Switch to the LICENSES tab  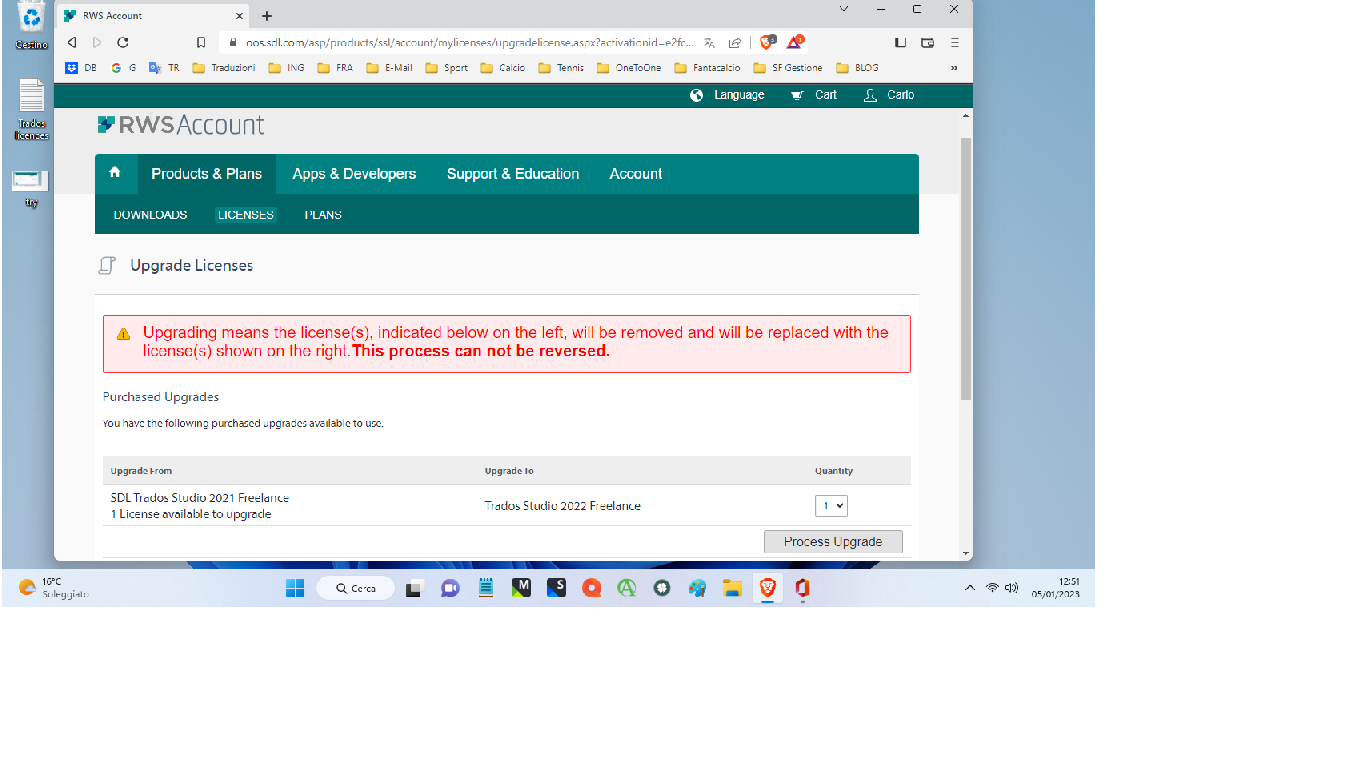click(x=244, y=214)
